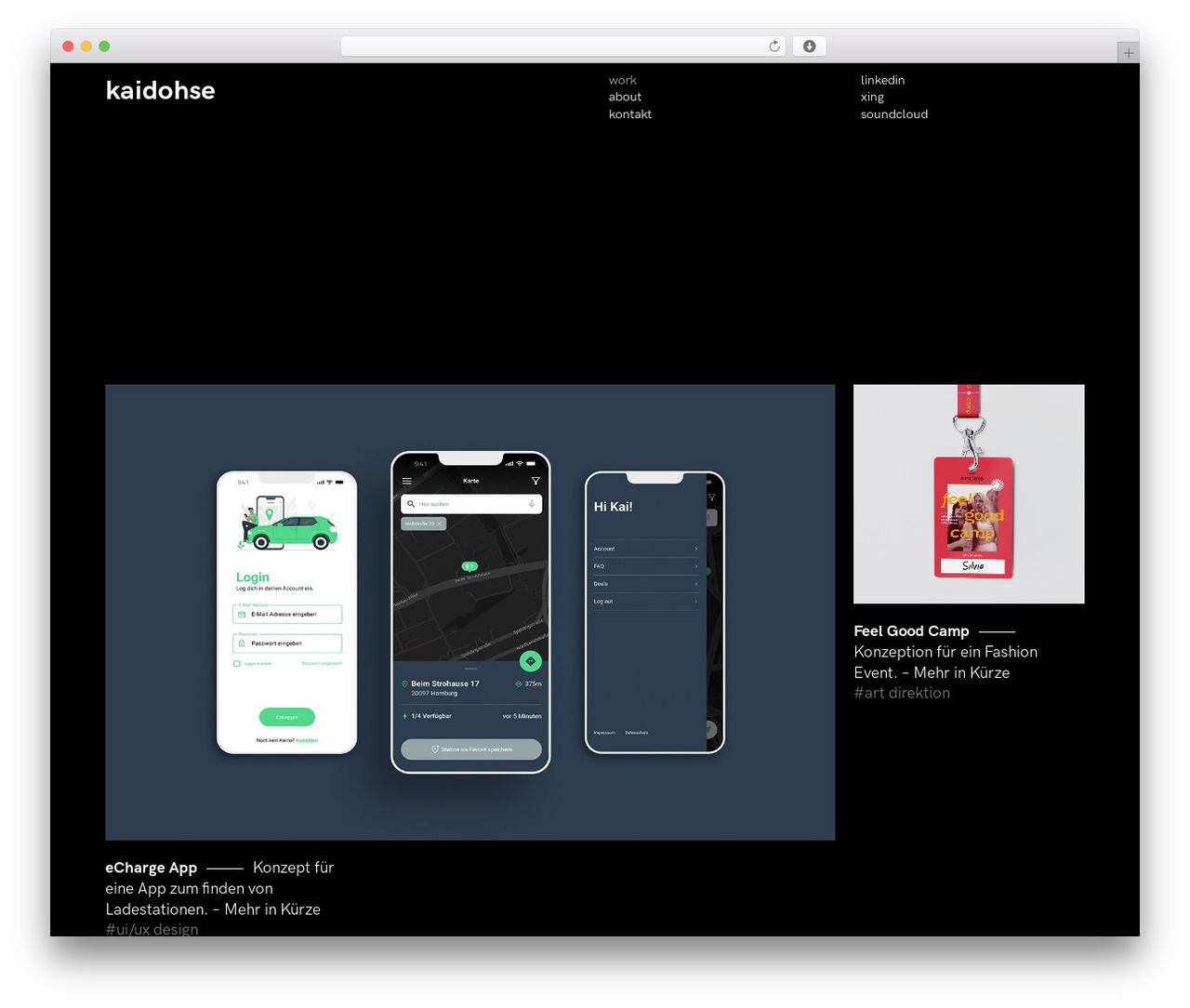Select the #art direktion tag

pos(902,693)
